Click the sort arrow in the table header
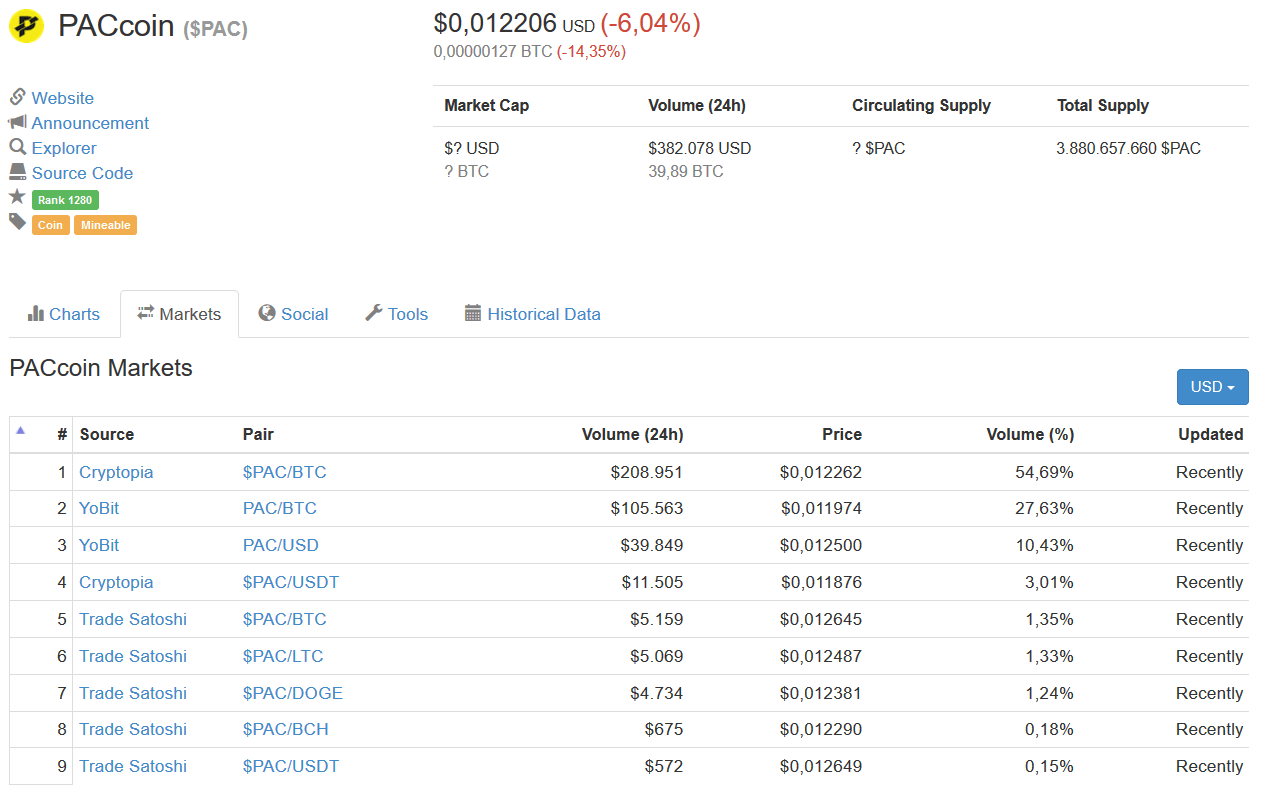 [x=20, y=431]
